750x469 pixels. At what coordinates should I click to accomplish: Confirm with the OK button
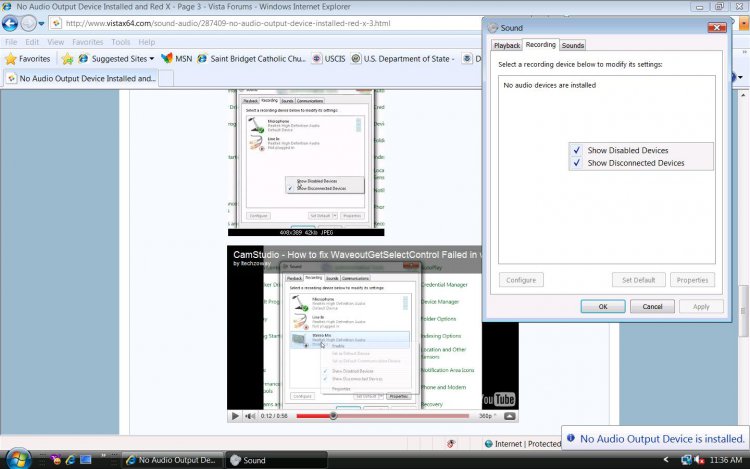point(603,306)
